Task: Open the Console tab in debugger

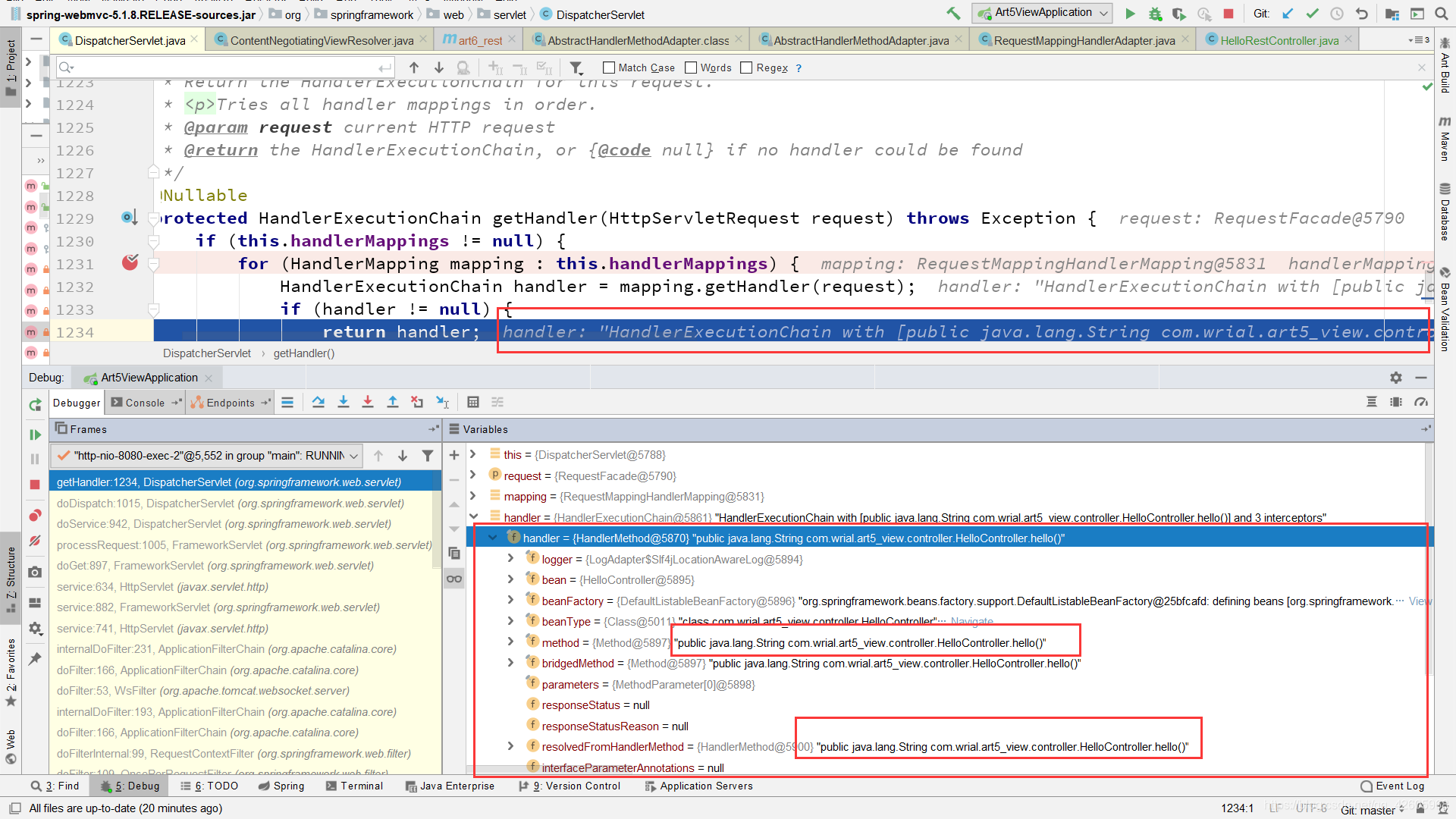Action: coord(145,403)
